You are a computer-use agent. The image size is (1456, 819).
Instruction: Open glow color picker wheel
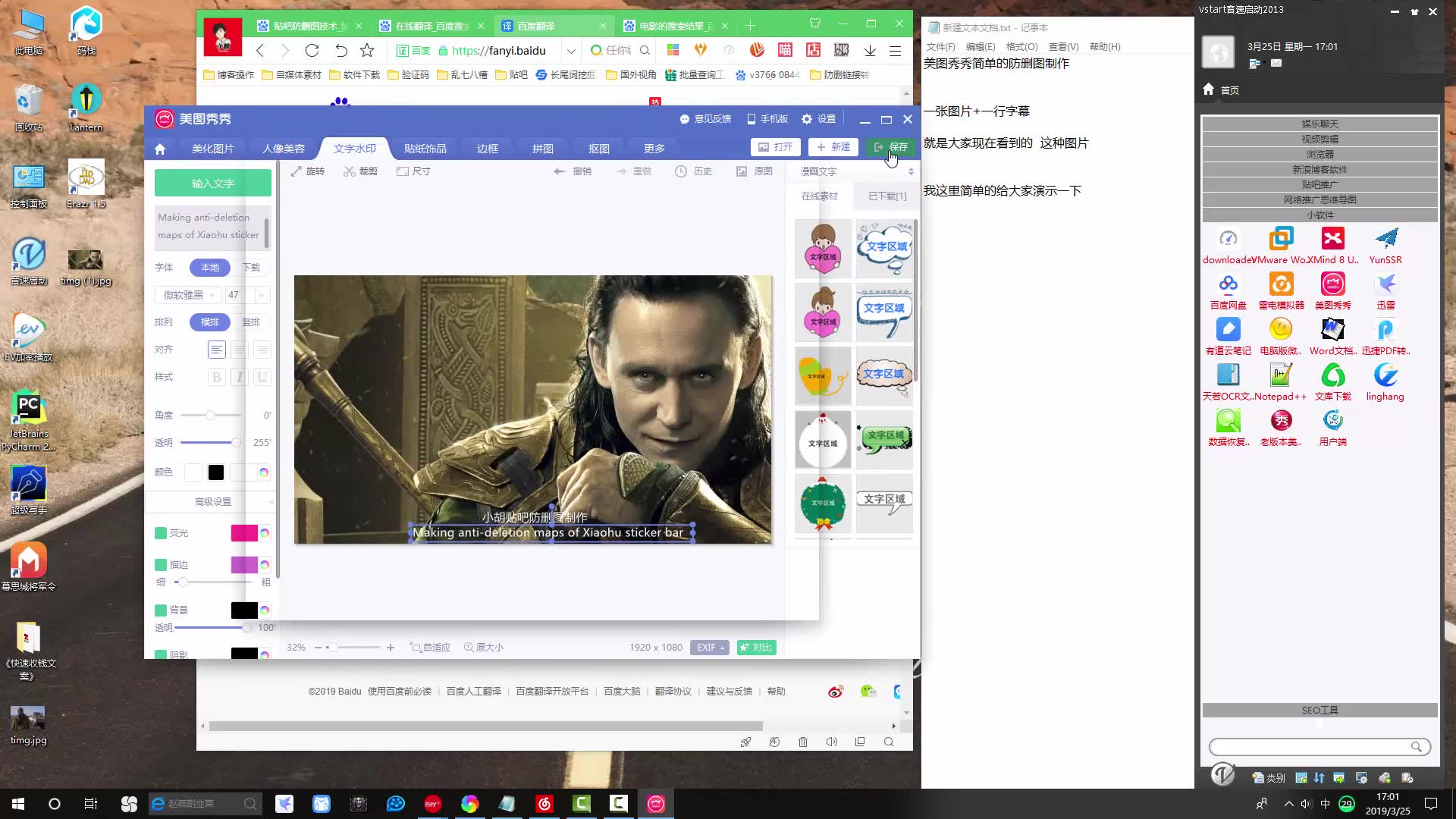click(265, 533)
